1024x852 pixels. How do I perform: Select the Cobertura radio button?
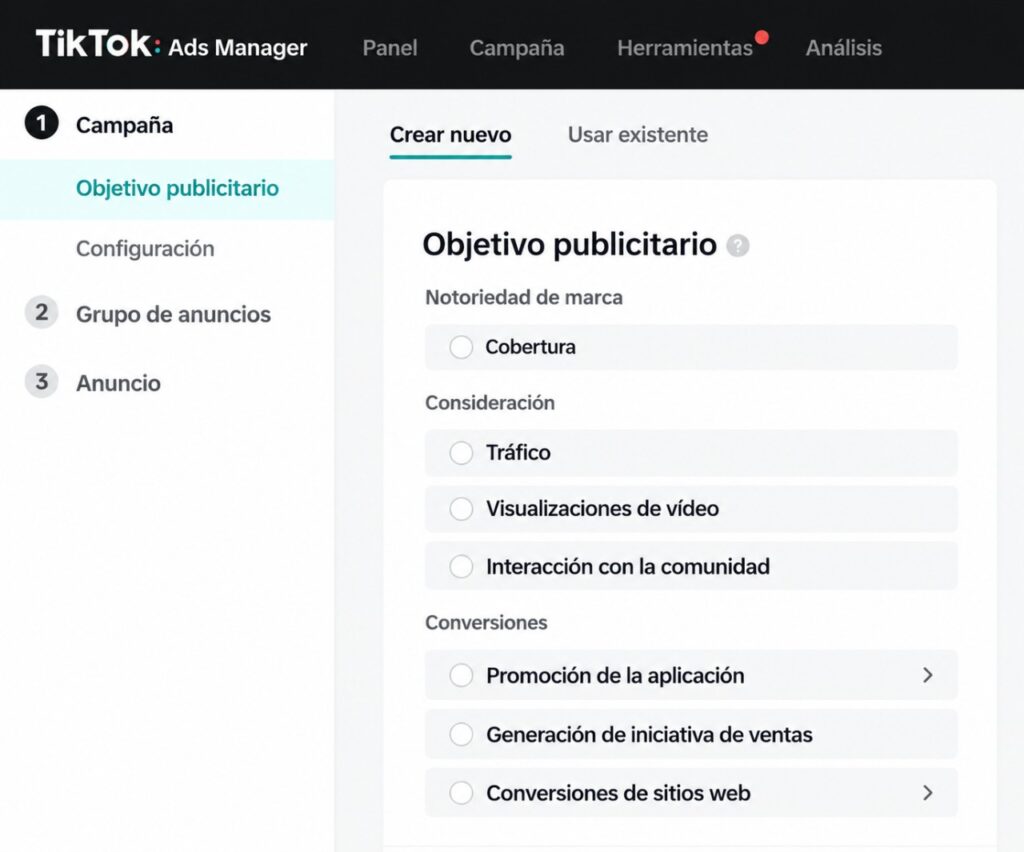(x=461, y=347)
